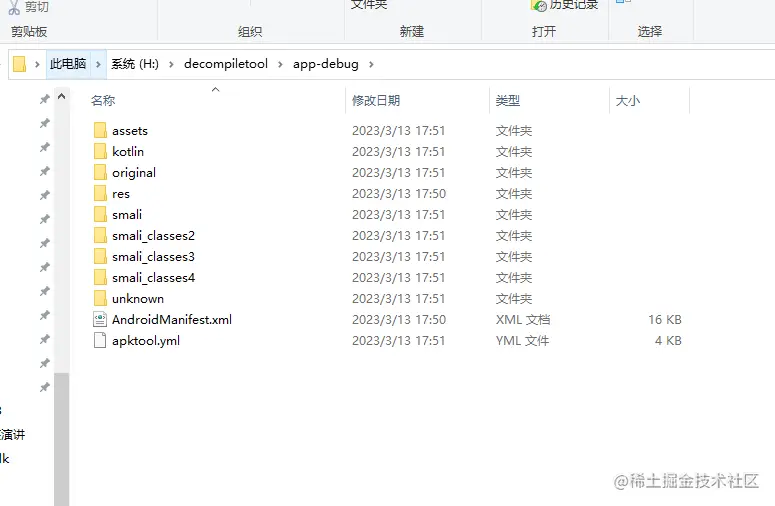775x506 pixels.
Task: Select the smali folder icon
Action: coord(100,214)
